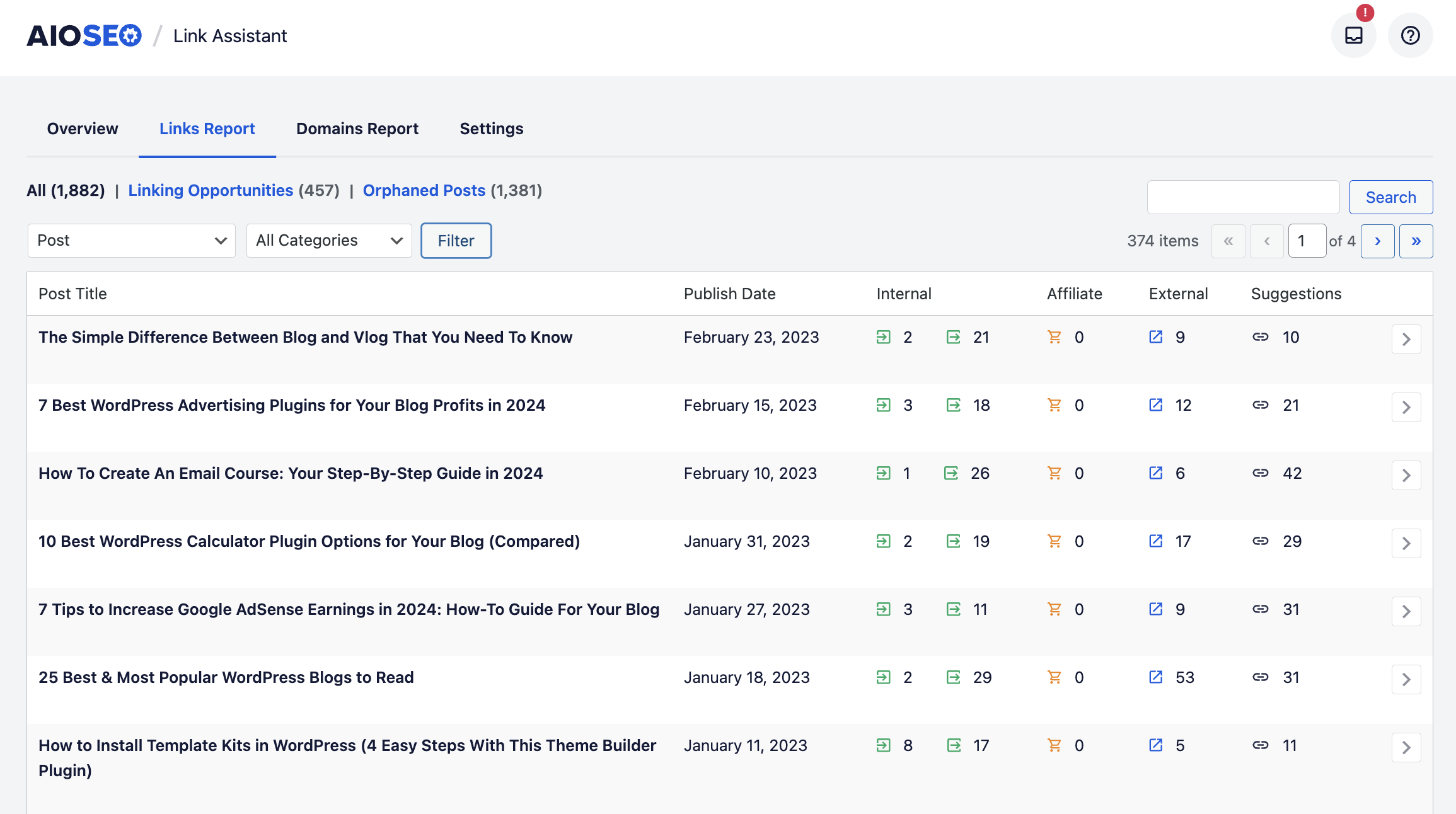Click the Filter button
1456x814 pixels.
click(x=456, y=241)
